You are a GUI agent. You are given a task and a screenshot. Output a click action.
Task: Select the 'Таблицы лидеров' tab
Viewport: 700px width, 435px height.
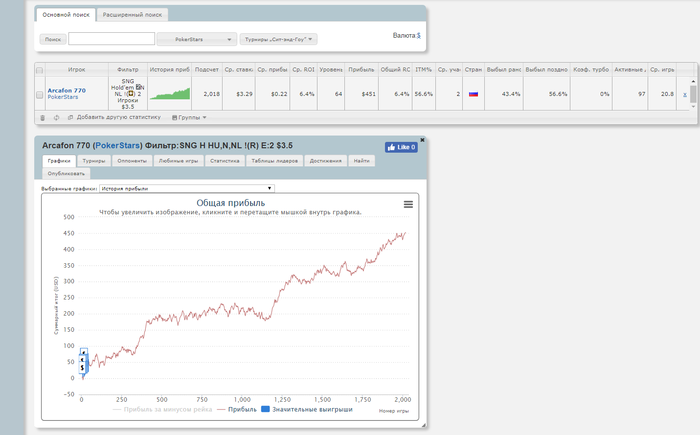tap(275, 161)
